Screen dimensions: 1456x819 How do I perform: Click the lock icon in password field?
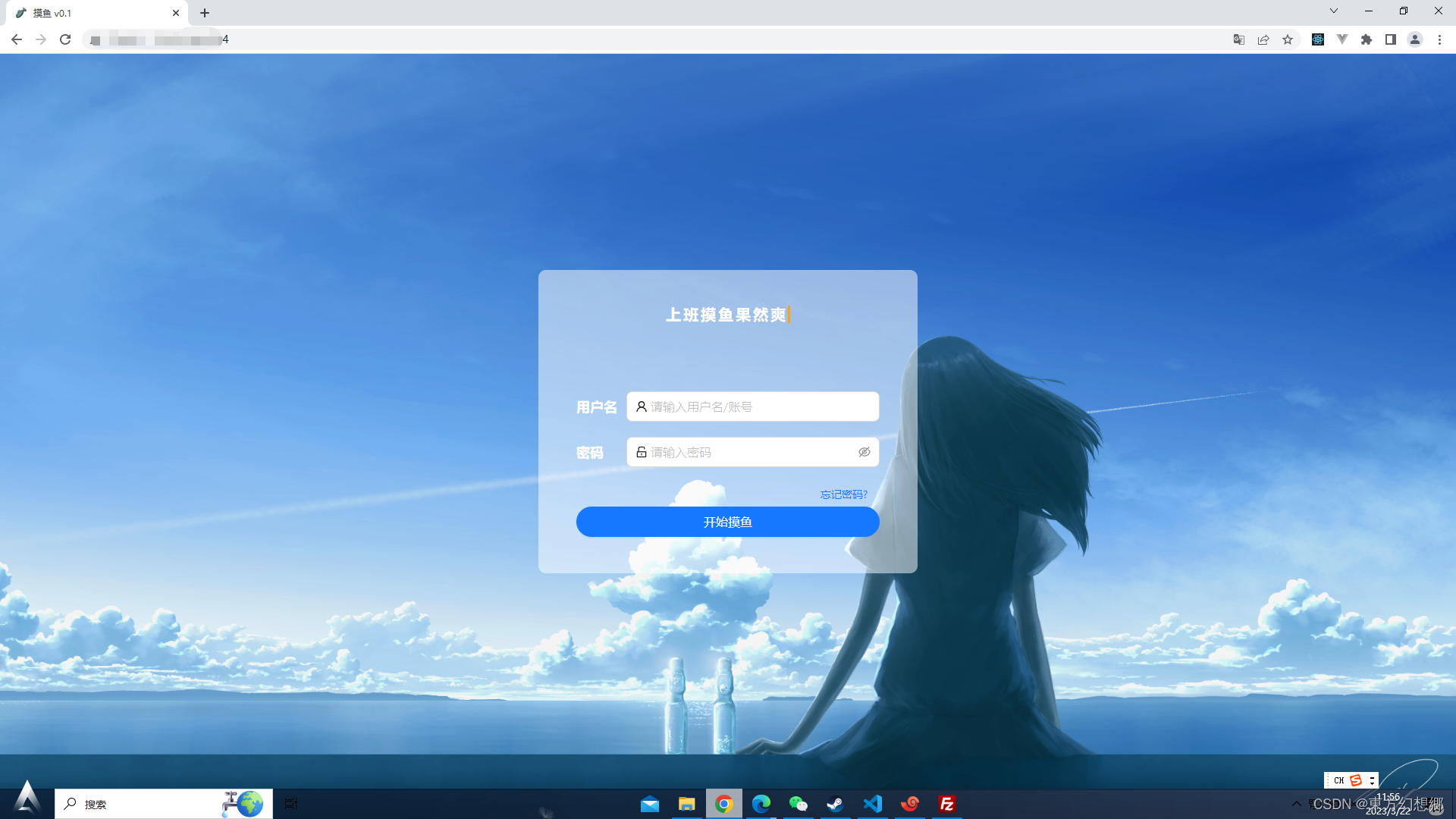642,452
